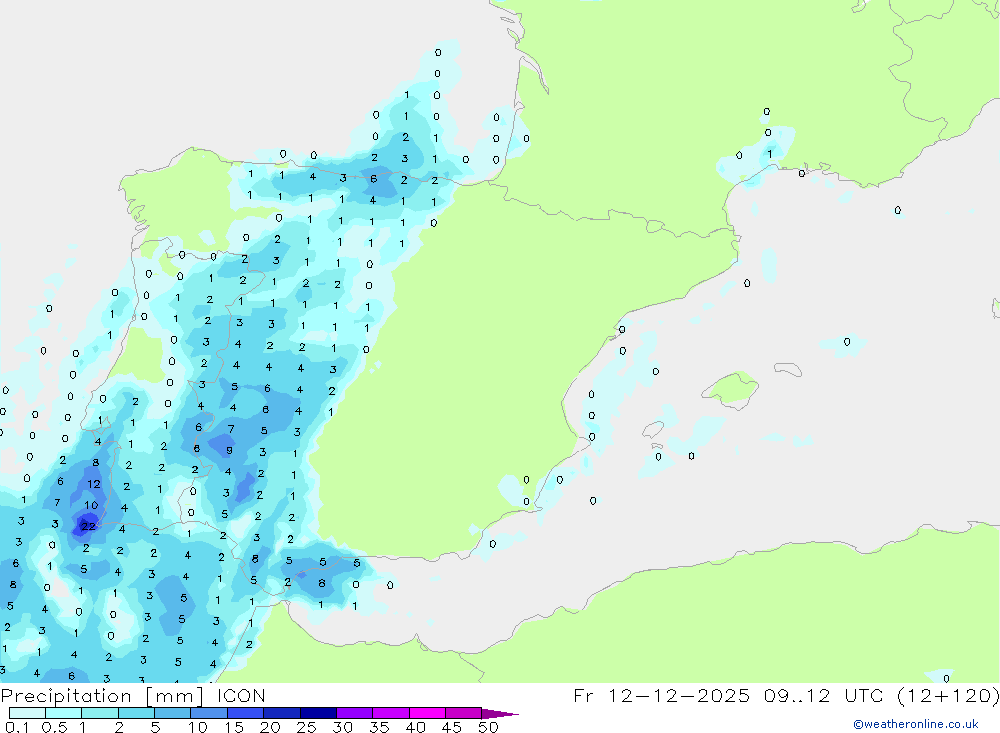Click the precipitation value '12' on map
The height and width of the screenshot is (733, 1000).
pyautogui.click(x=94, y=484)
